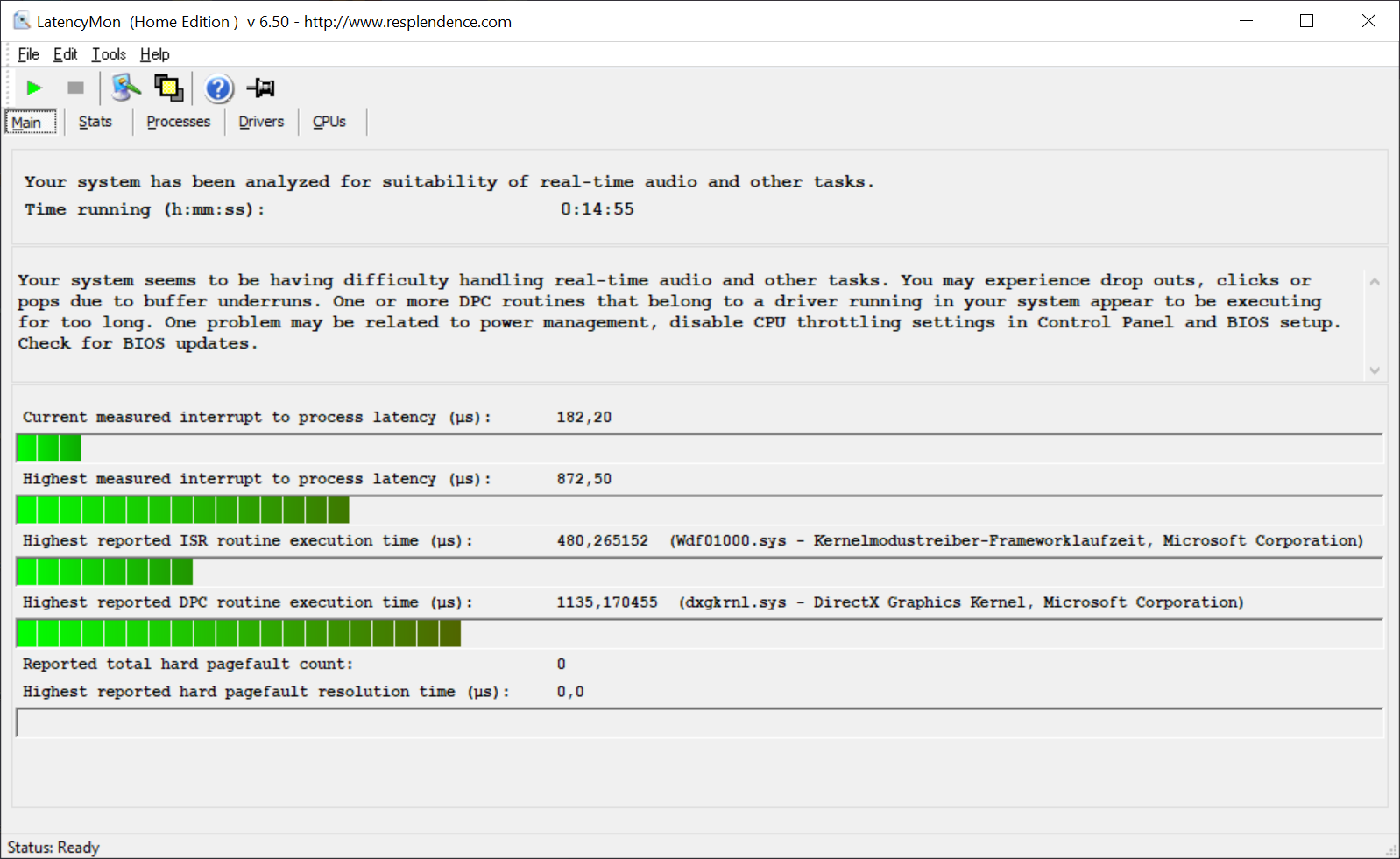Click the grey stop monitor button
Image resolution: width=1400 pixels, height=859 pixels.
(75, 88)
